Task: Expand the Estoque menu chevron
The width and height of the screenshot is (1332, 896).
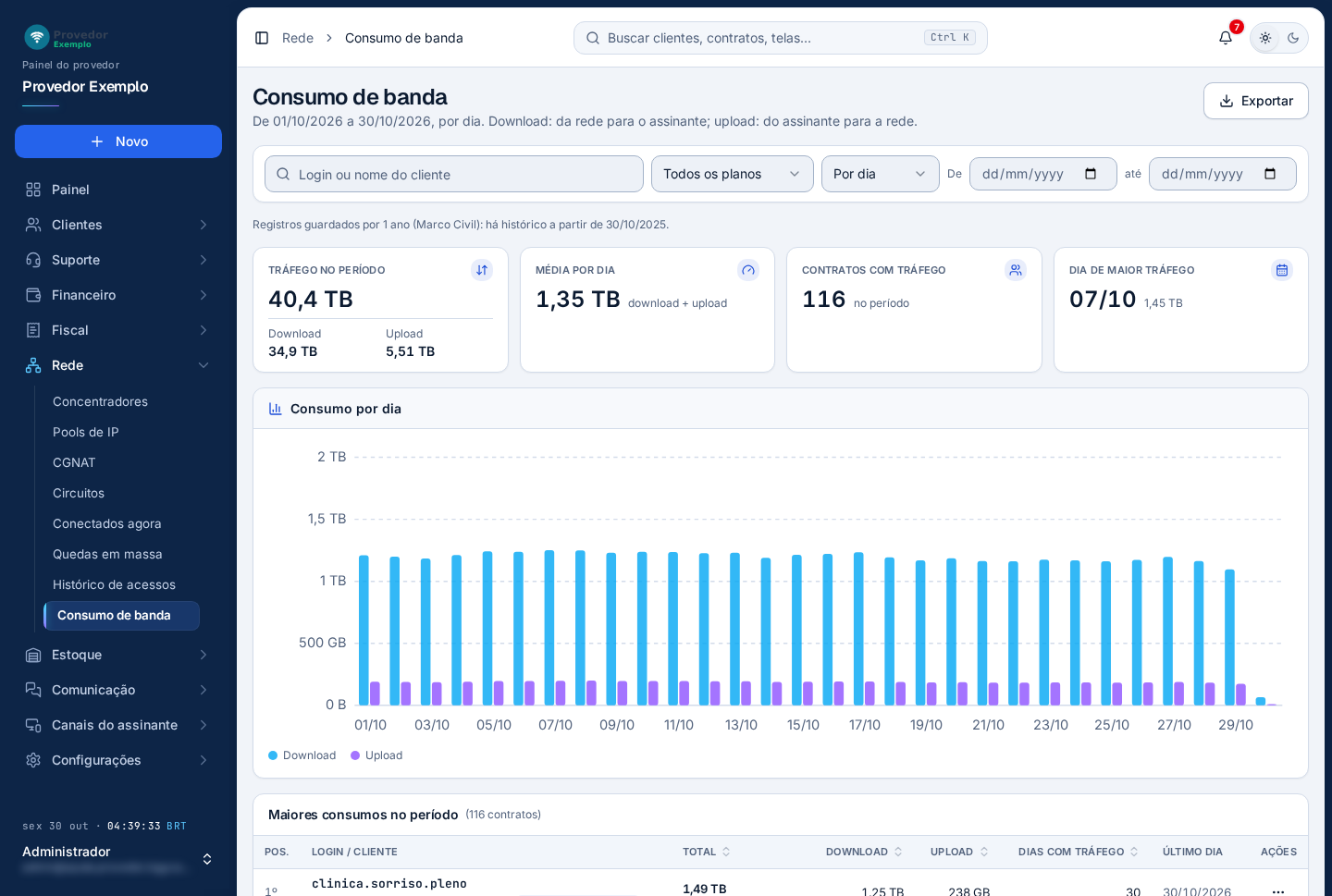Action: click(203, 655)
